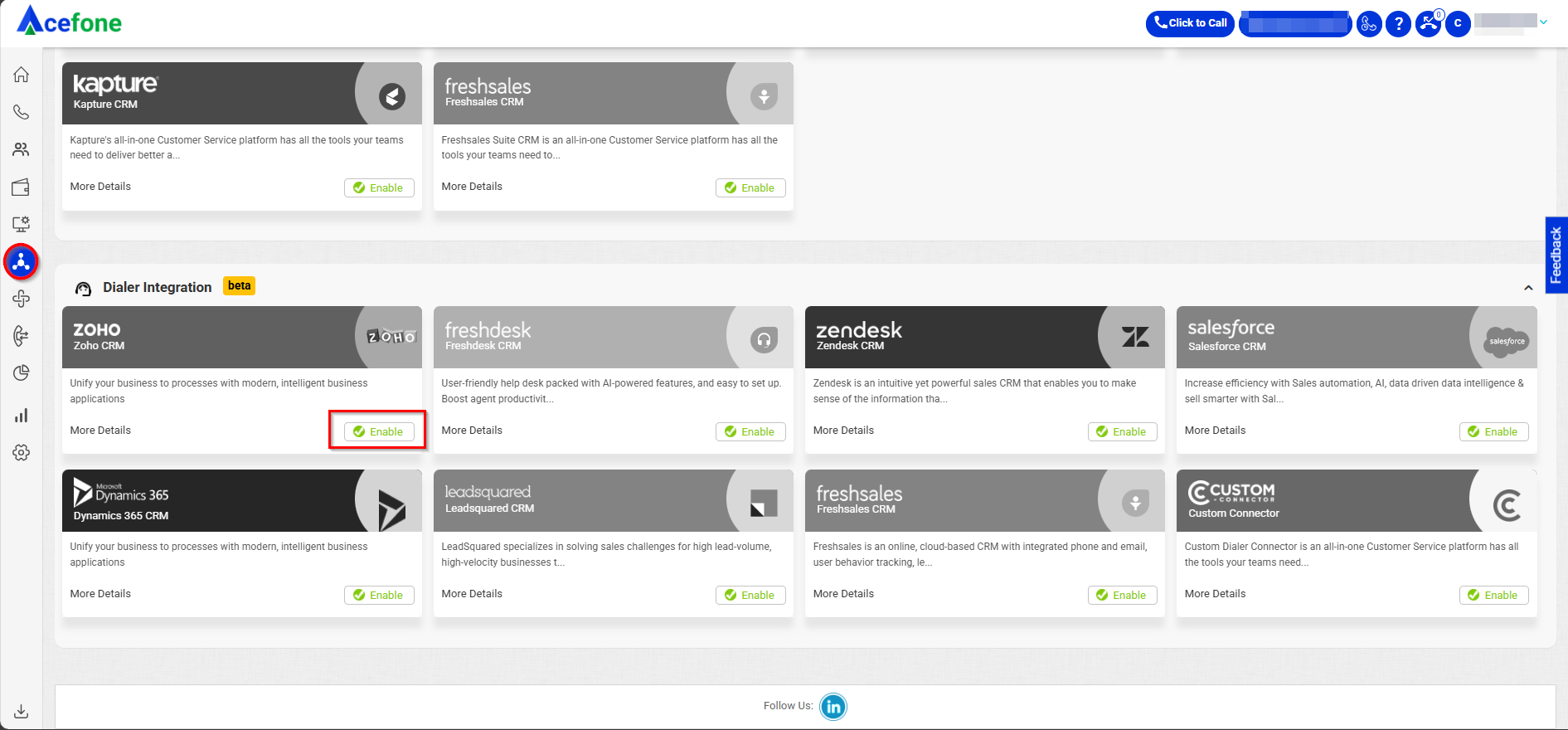This screenshot has width=1568, height=730.
Task: Open the settings gear sidebar icon
Action: click(22, 453)
